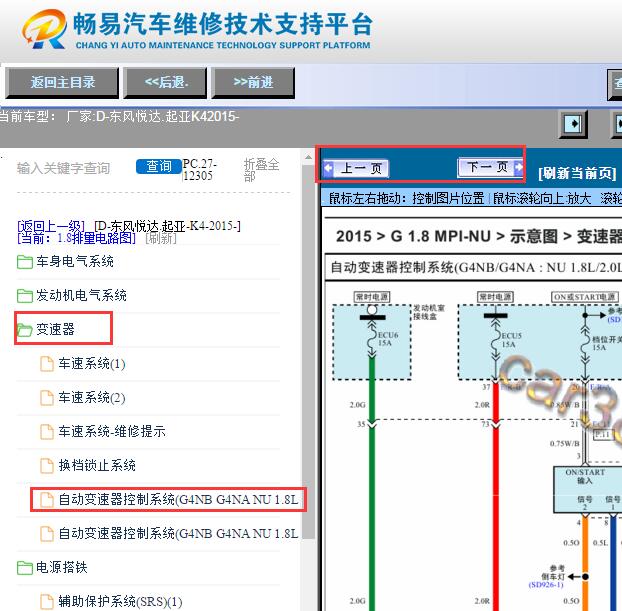
Task: Click the 车速系统(1) page icon
Action: [x=47, y=364]
